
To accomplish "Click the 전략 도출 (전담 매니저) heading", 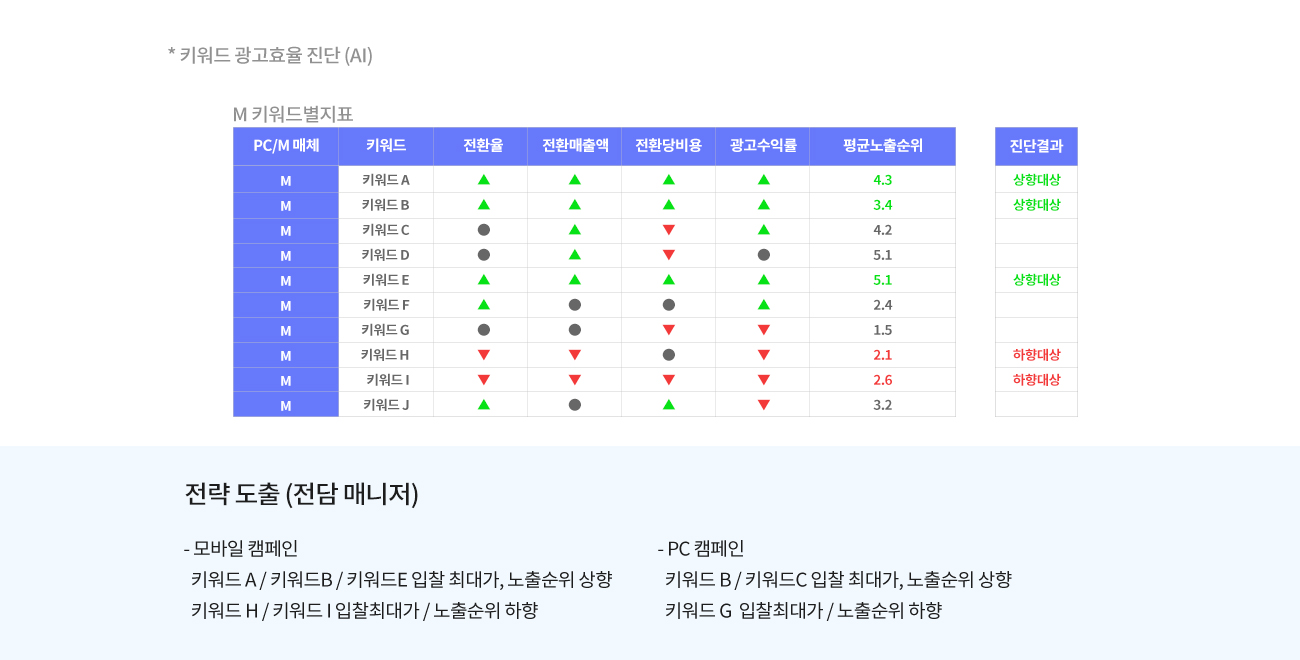I will click(301, 494).
